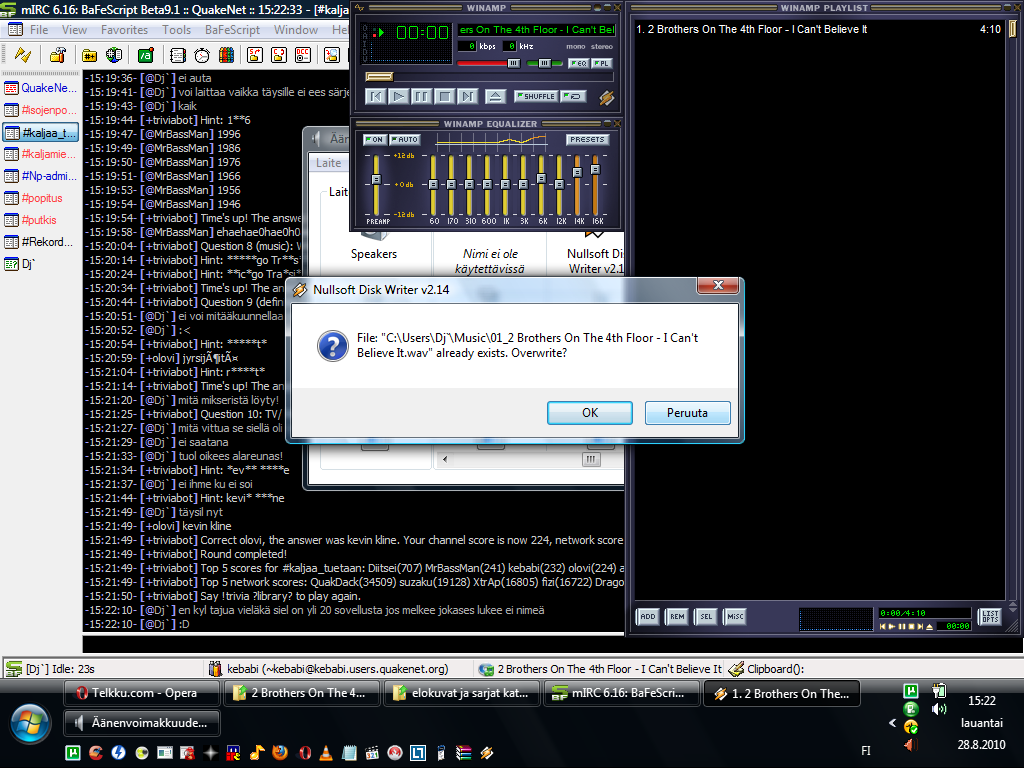This screenshot has width=1024, height=768.
Task: Open mIRC Timer stopwatch icon
Action: (x=202, y=55)
